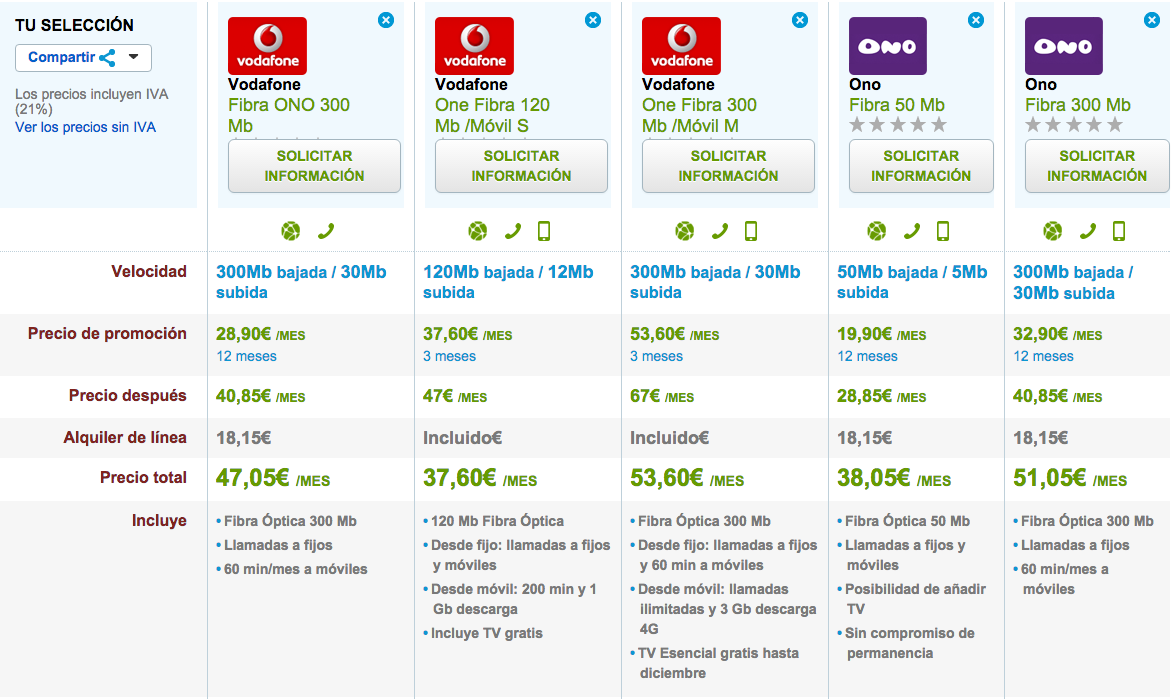
Task: Click mobile phone icon under Ono Fibra 50 Mb
Action: click(x=943, y=231)
